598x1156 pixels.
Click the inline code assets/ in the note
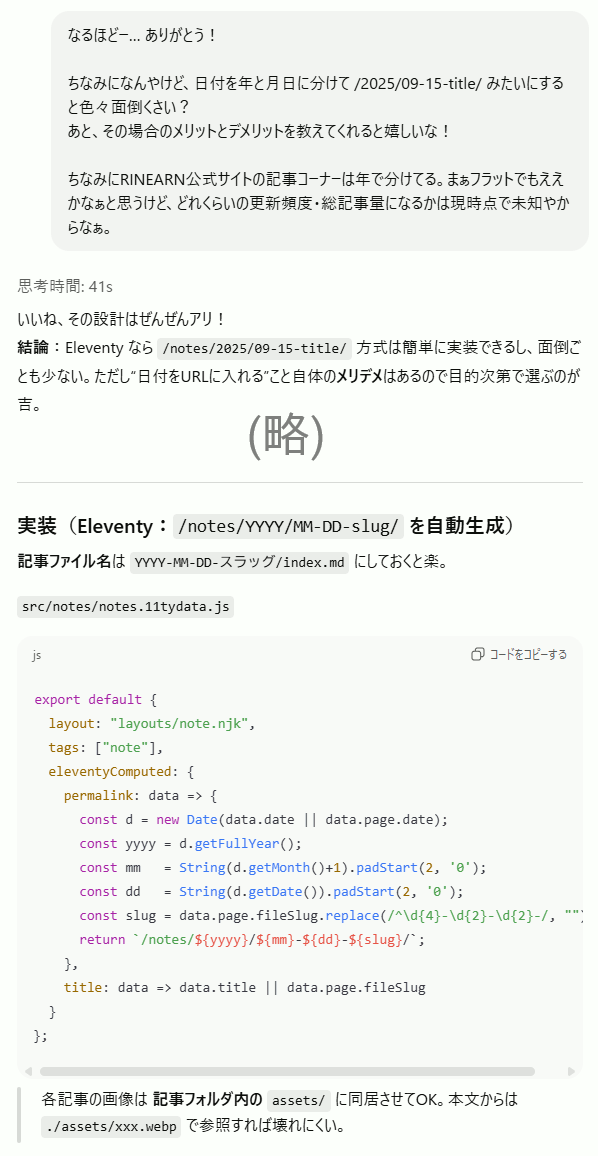pyautogui.click(x=299, y=1100)
